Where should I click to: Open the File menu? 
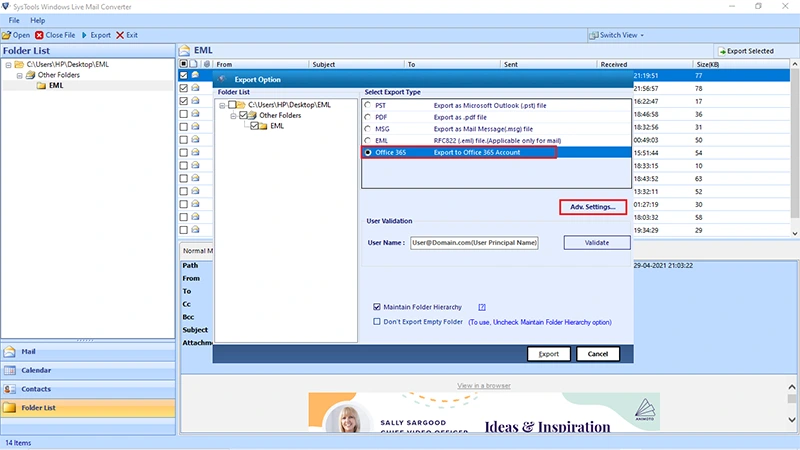14,20
